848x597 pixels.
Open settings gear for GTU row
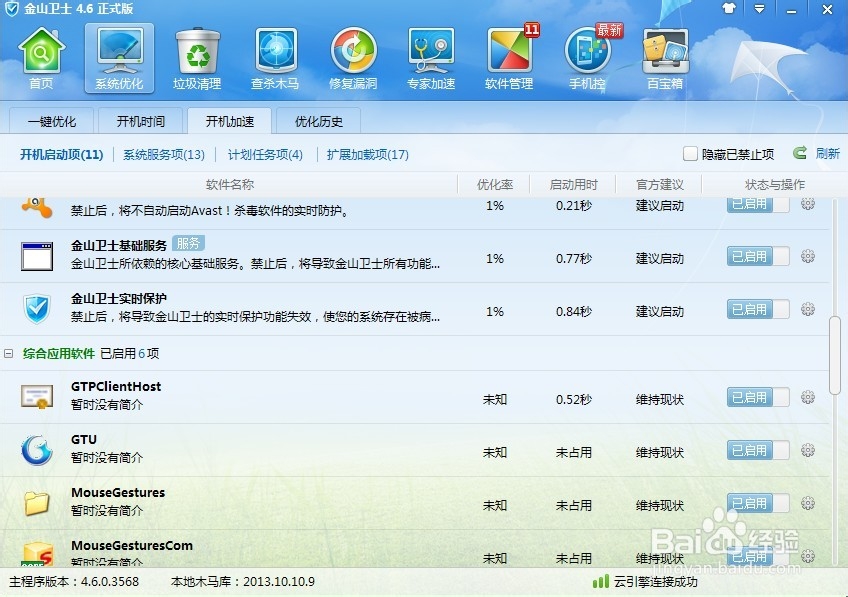[x=808, y=450]
